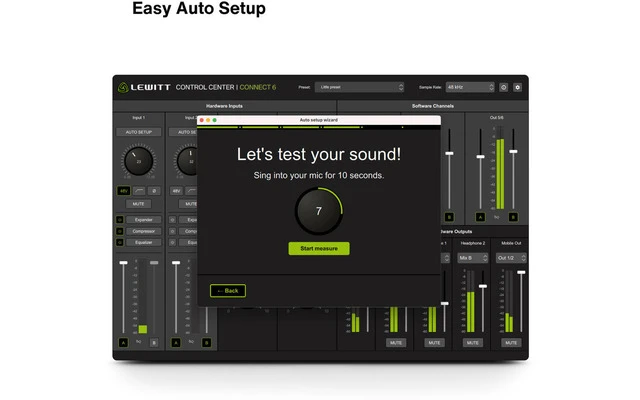The width and height of the screenshot is (640, 400).
Task: Open Input 1 Equalizer settings
Action: pos(143,242)
